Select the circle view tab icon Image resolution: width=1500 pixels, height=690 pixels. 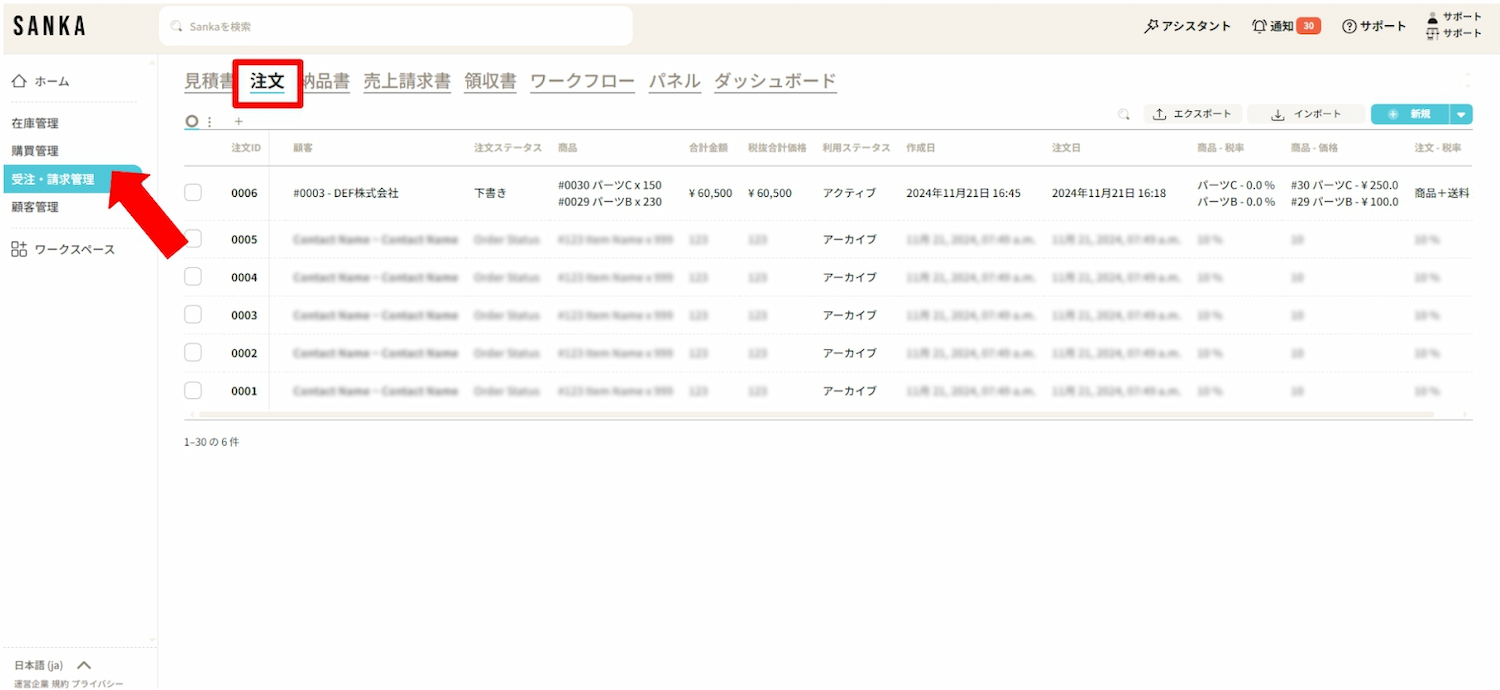click(x=192, y=121)
